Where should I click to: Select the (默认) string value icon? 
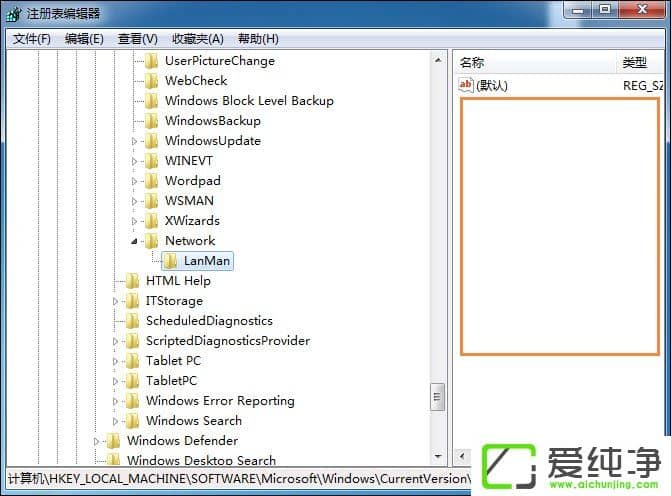point(465,85)
